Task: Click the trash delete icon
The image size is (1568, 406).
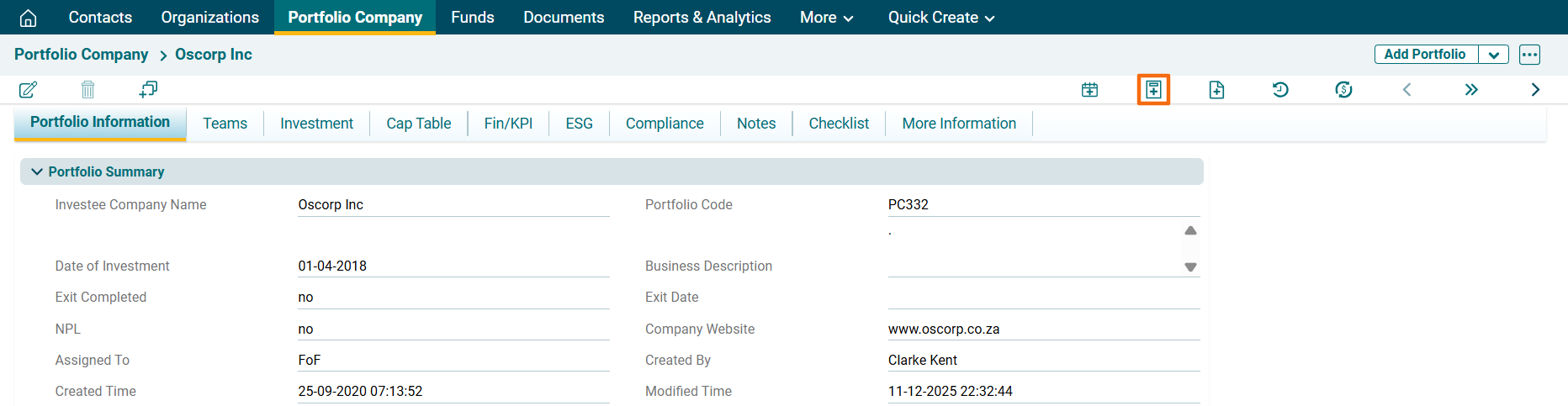Action: [87, 89]
